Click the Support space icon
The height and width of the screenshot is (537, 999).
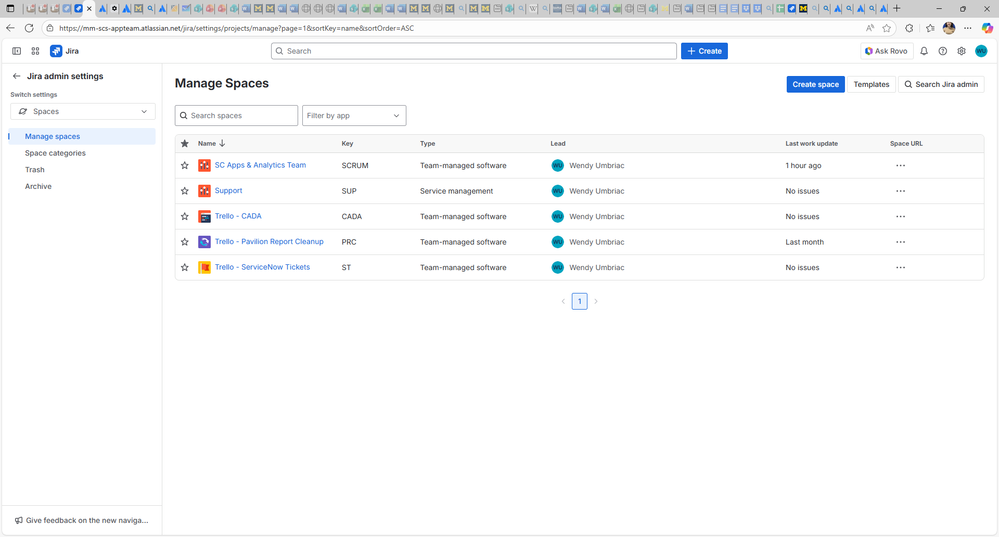click(x=204, y=191)
